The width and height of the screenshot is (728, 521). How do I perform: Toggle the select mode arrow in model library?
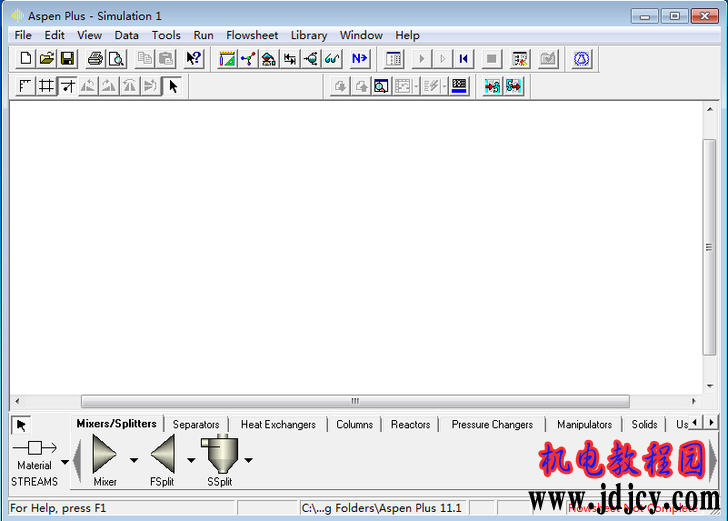point(21,425)
